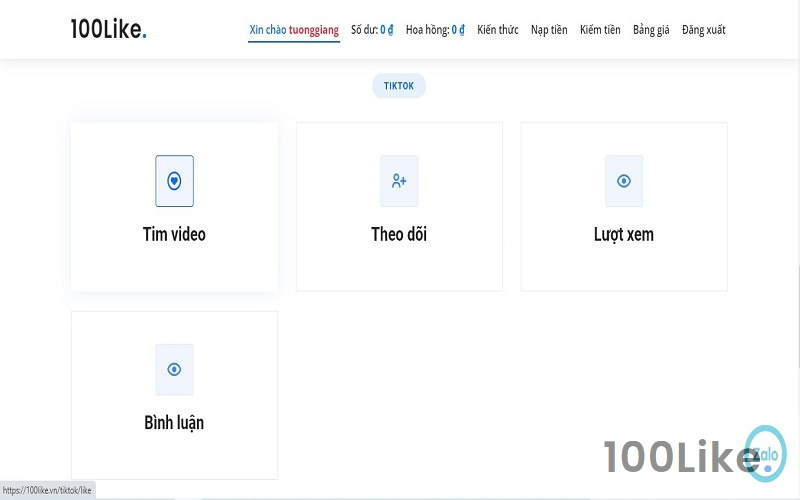
Task: Click the page scrollbar thumb on right edge
Action: click(798, 316)
